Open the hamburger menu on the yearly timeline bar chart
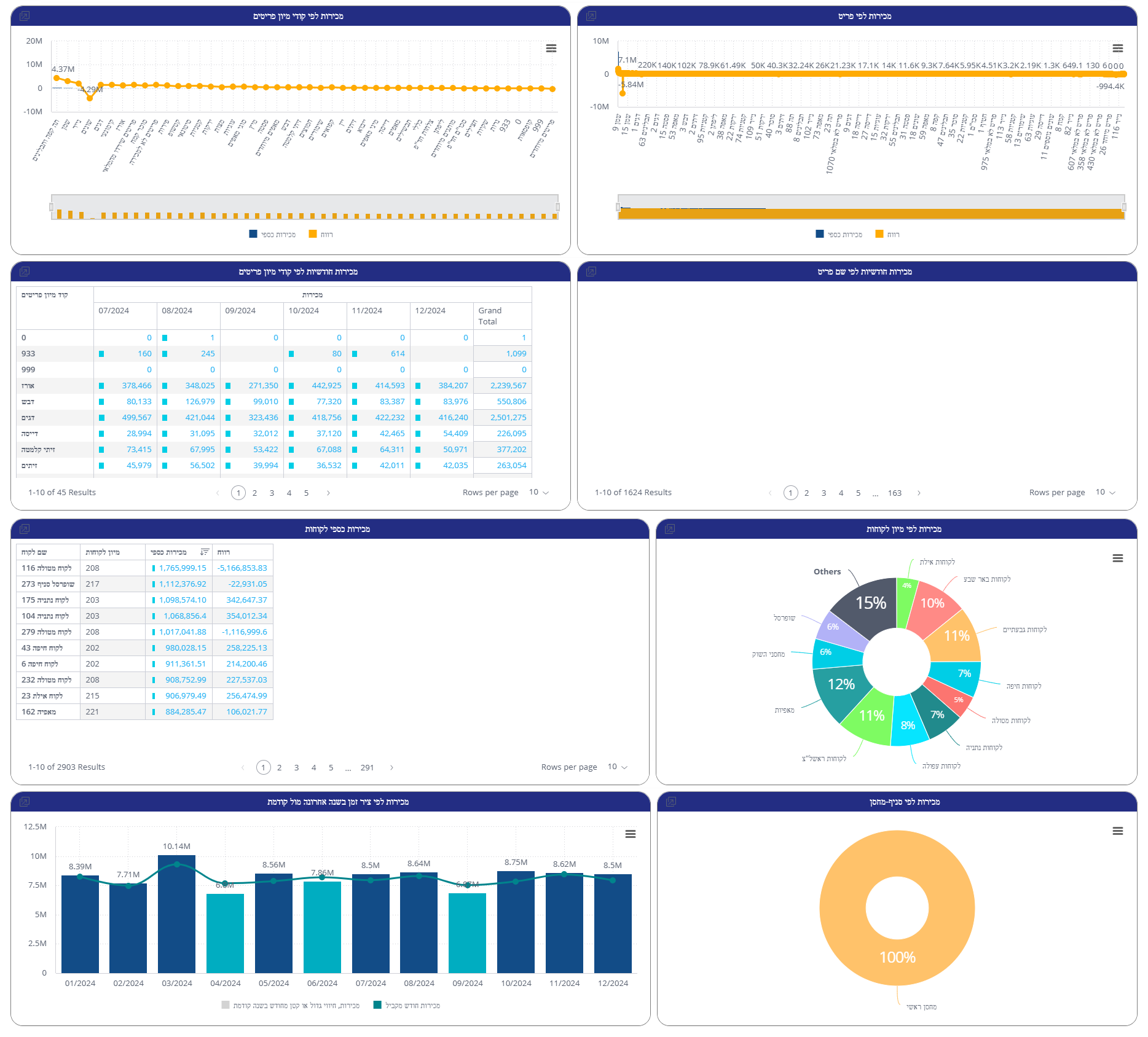The image size is (1148, 1037). pos(631,834)
